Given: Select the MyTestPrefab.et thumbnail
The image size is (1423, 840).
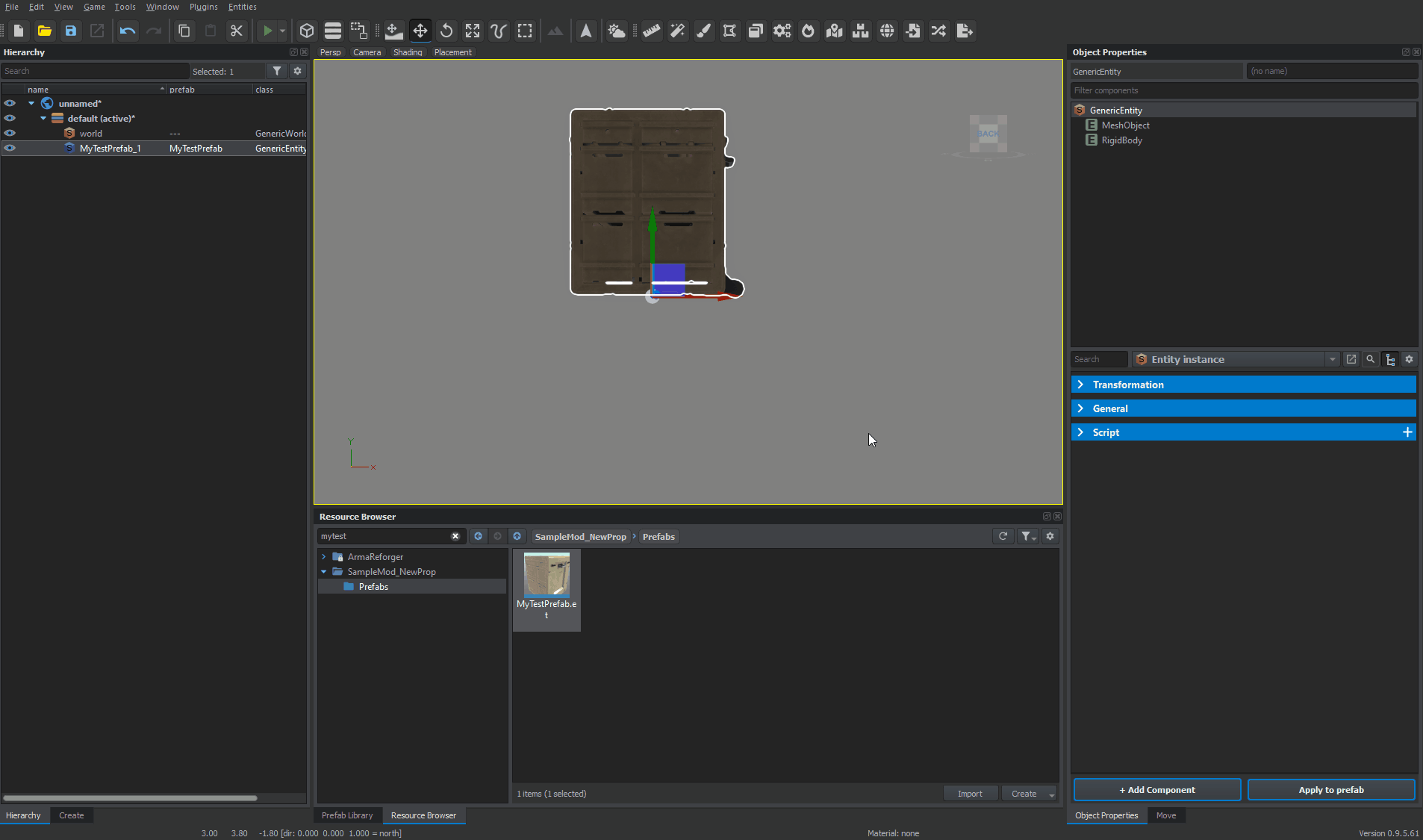Looking at the screenshot, I should pyautogui.click(x=547, y=575).
